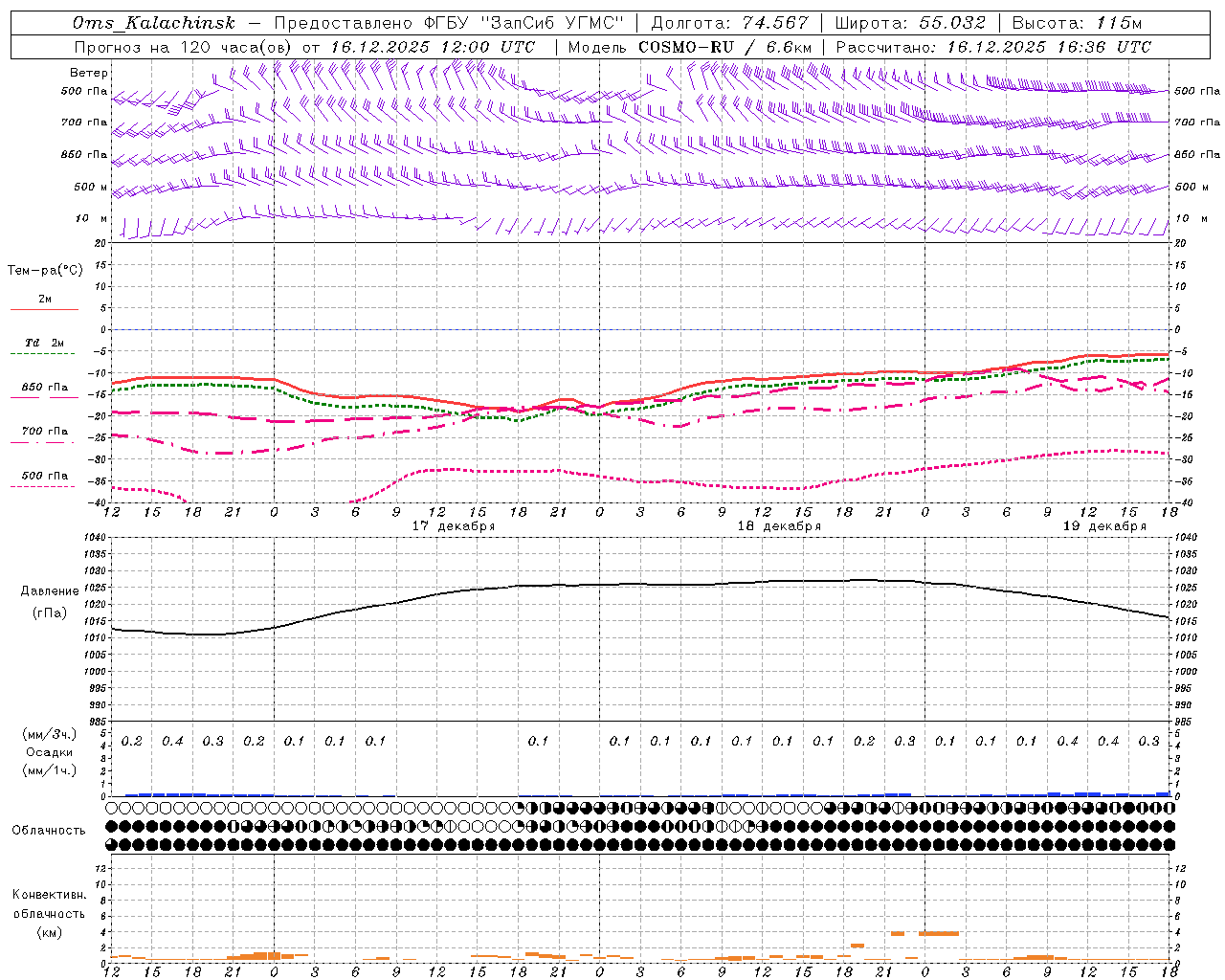This screenshot has height=980, width=1225.
Task: Click the pink dotted line sample under 500 гПа legend
Action: pos(43,486)
